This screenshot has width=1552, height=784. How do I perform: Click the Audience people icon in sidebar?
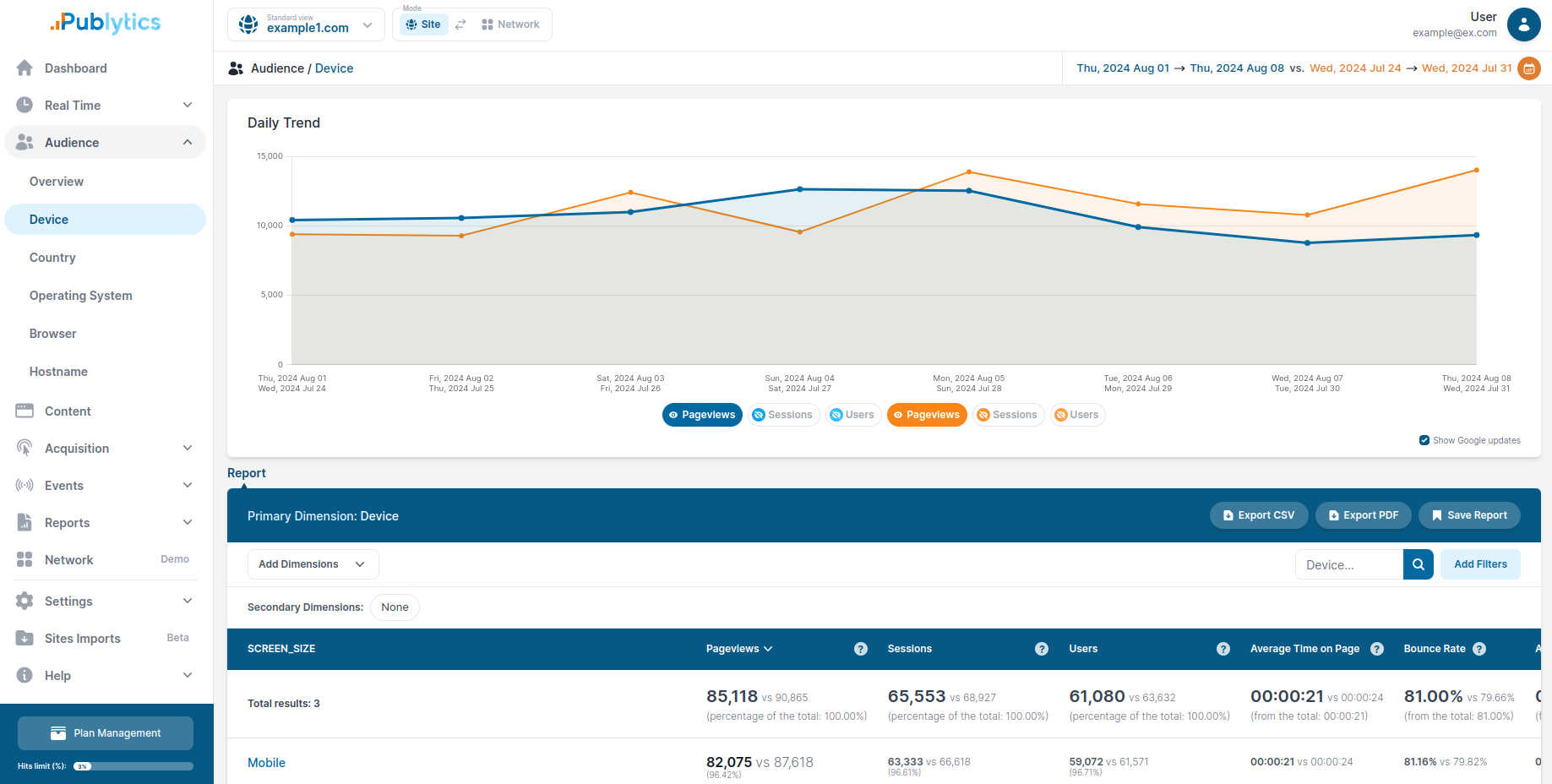tap(25, 143)
